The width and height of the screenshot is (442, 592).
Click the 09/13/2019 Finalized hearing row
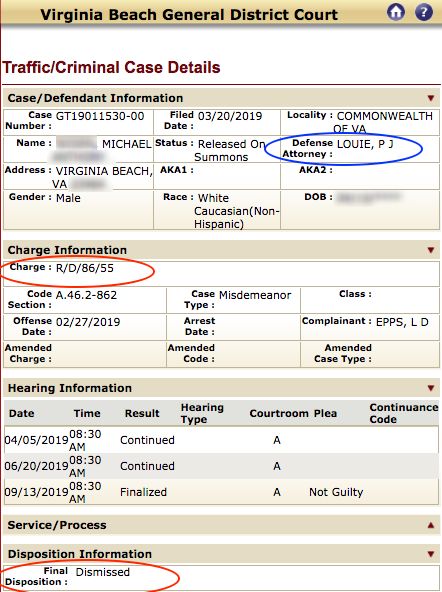click(221, 492)
